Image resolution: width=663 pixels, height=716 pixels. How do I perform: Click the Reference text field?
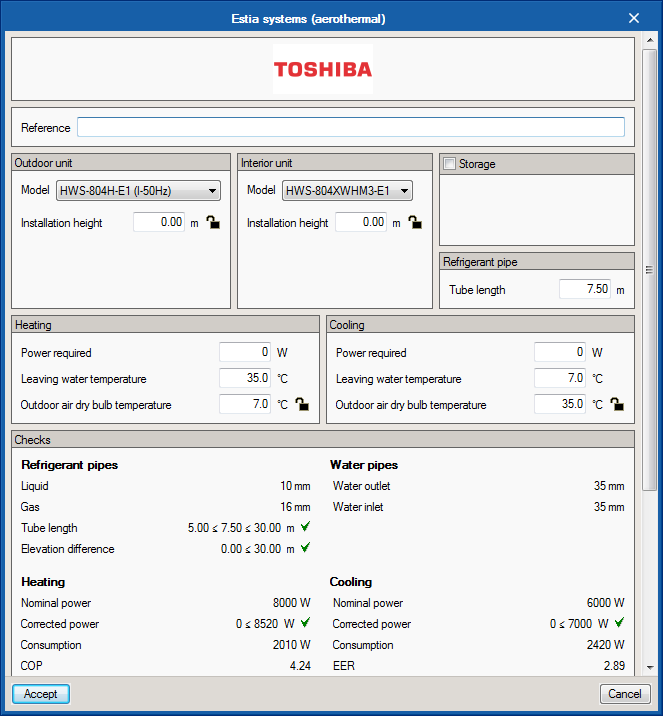tap(350, 127)
